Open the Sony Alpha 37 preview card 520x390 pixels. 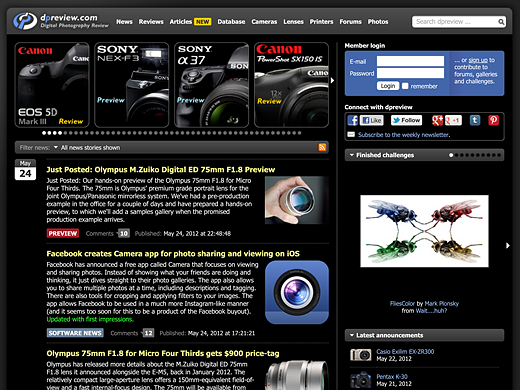[211, 85]
